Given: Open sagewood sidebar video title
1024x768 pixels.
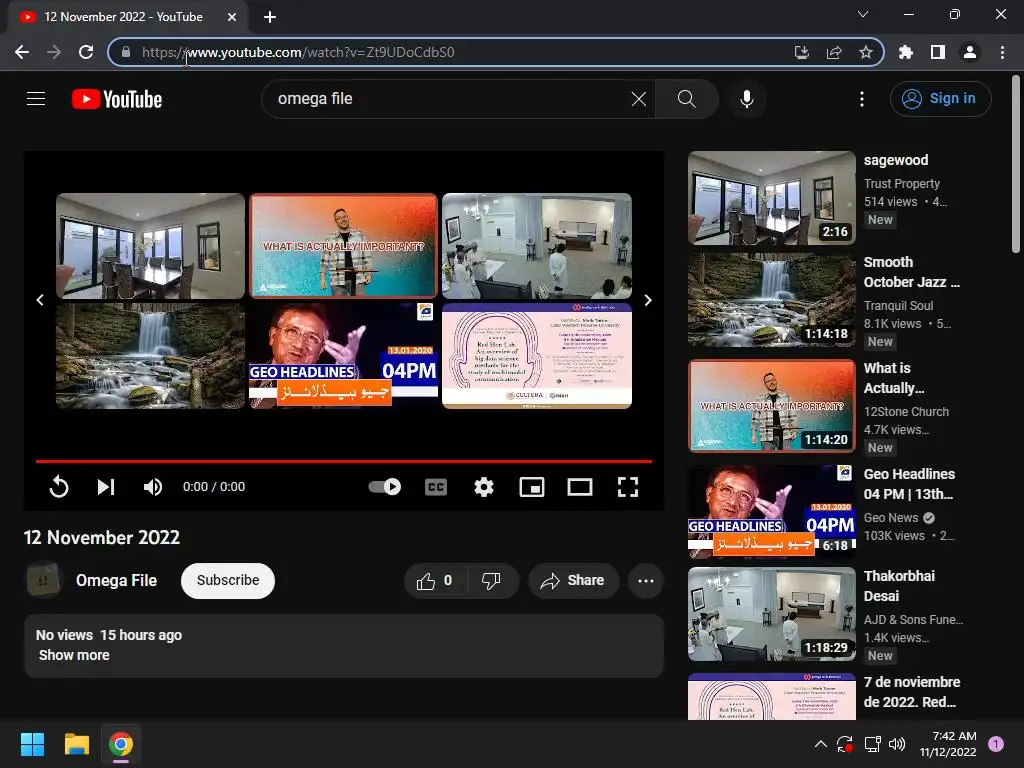Looking at the screenshot, I should coord(895,160).
